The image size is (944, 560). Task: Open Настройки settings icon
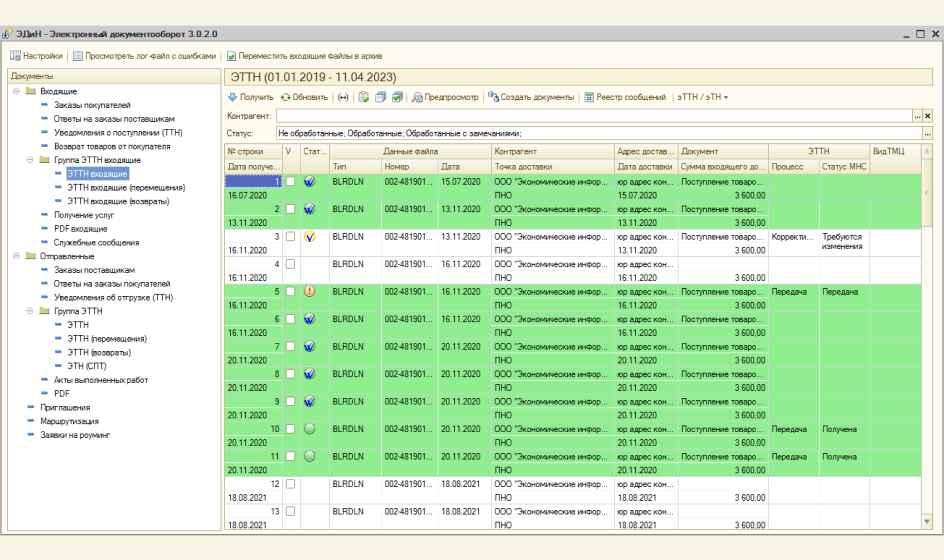[16, 56]
